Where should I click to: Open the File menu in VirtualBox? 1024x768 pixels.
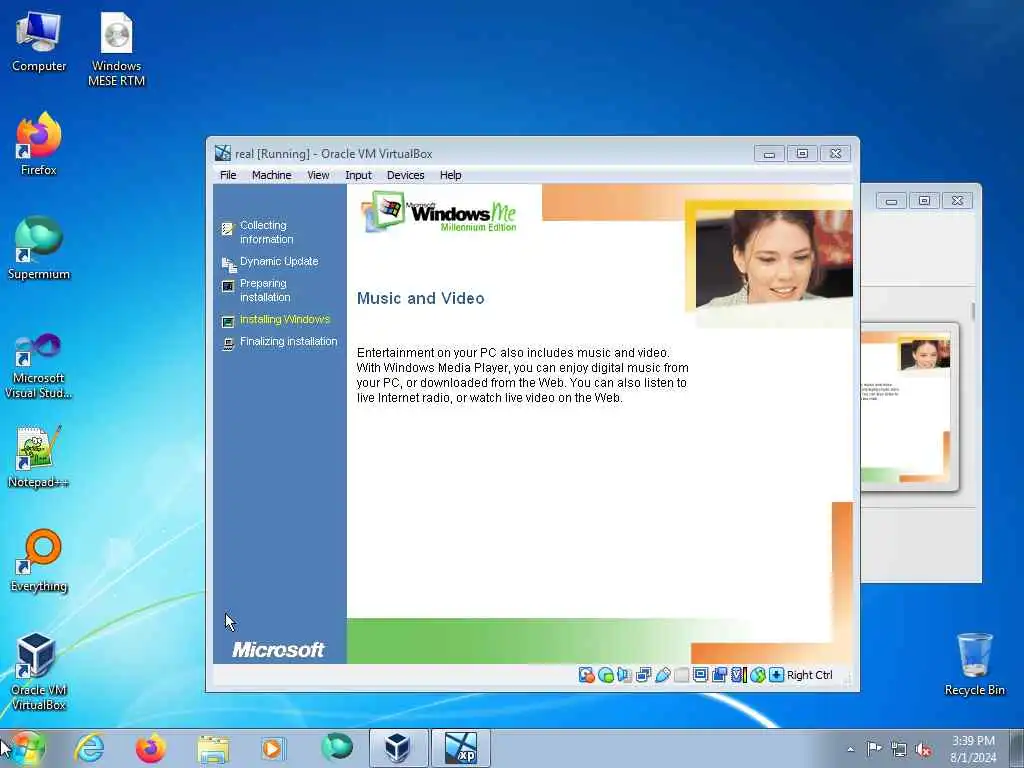point(228,175)
